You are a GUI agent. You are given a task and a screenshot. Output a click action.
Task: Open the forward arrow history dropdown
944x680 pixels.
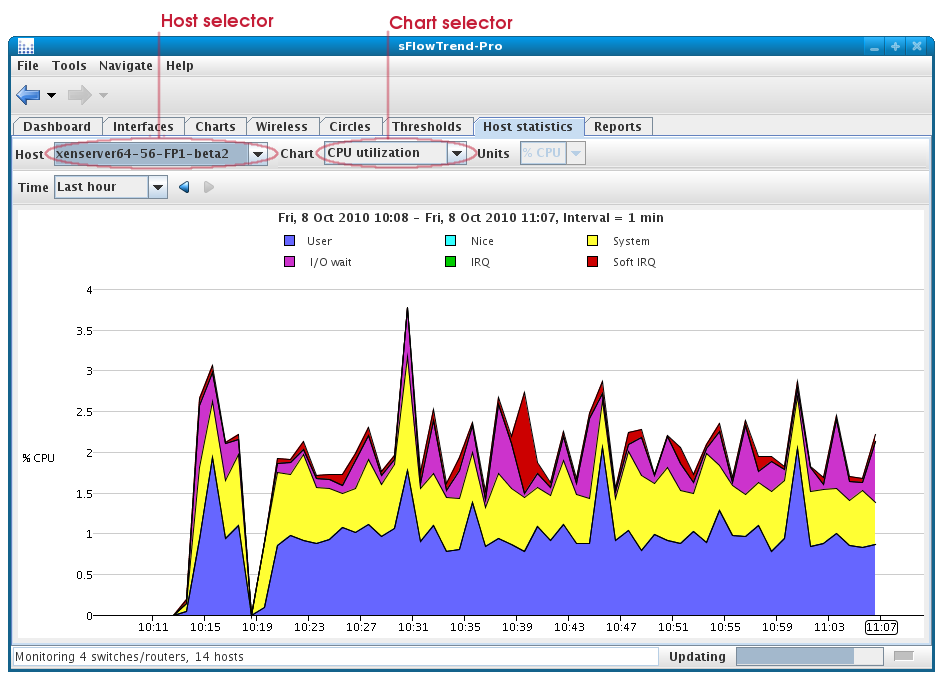click(103, 95)
